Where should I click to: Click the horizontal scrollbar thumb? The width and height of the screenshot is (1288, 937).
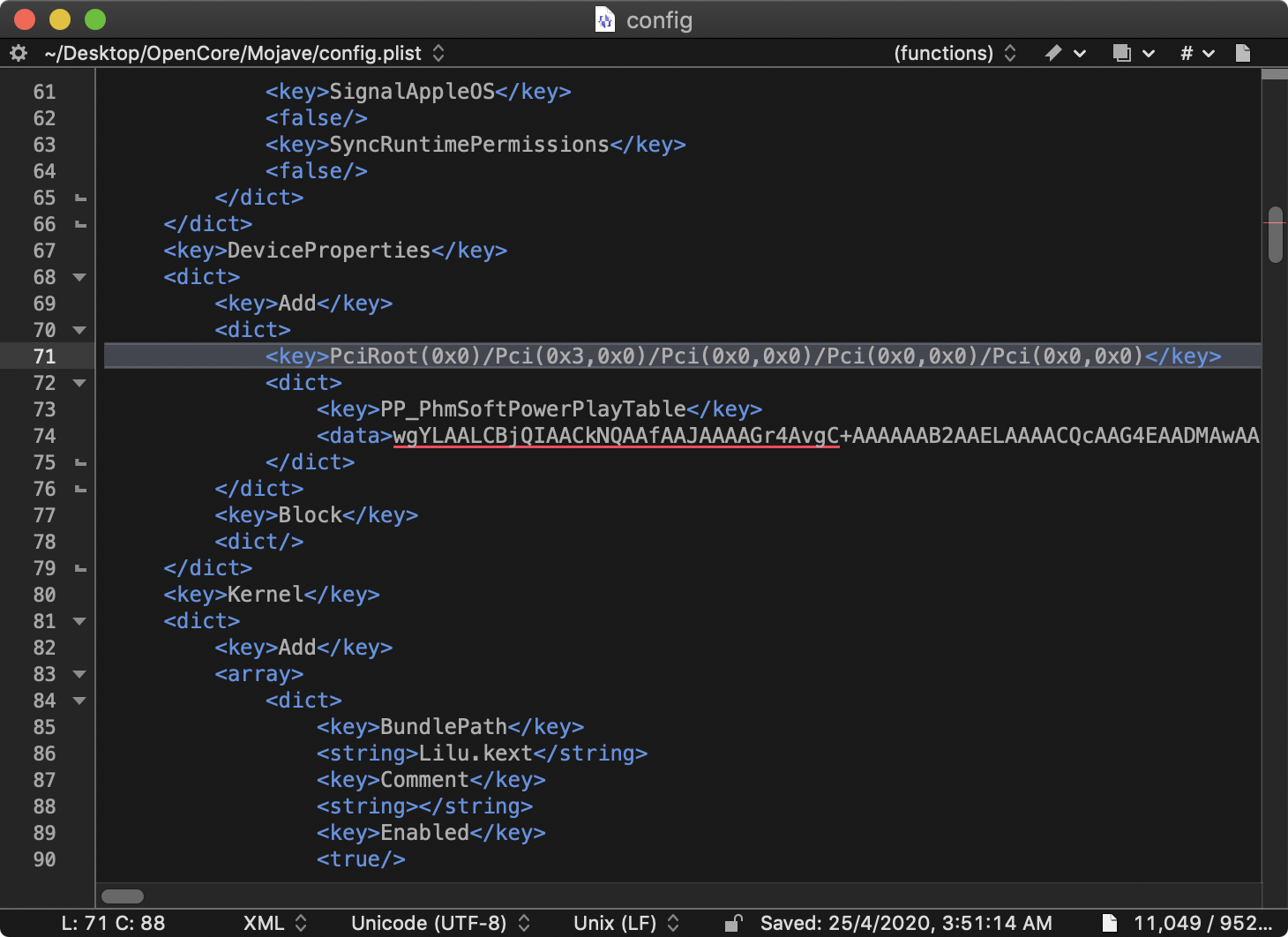click(123, 896)
